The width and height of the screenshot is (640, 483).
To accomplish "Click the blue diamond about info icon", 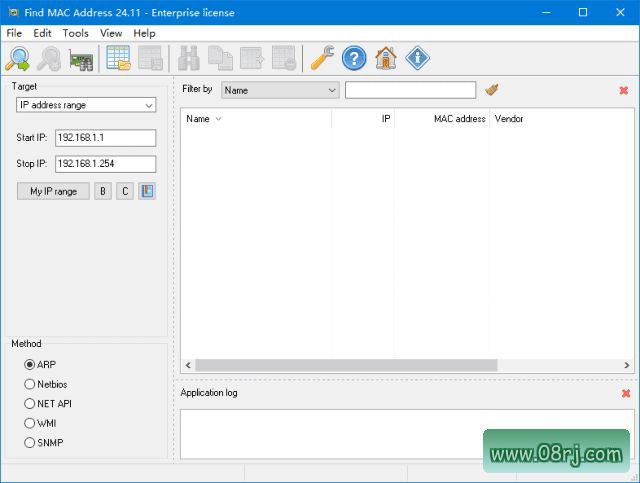I will 417,59.
